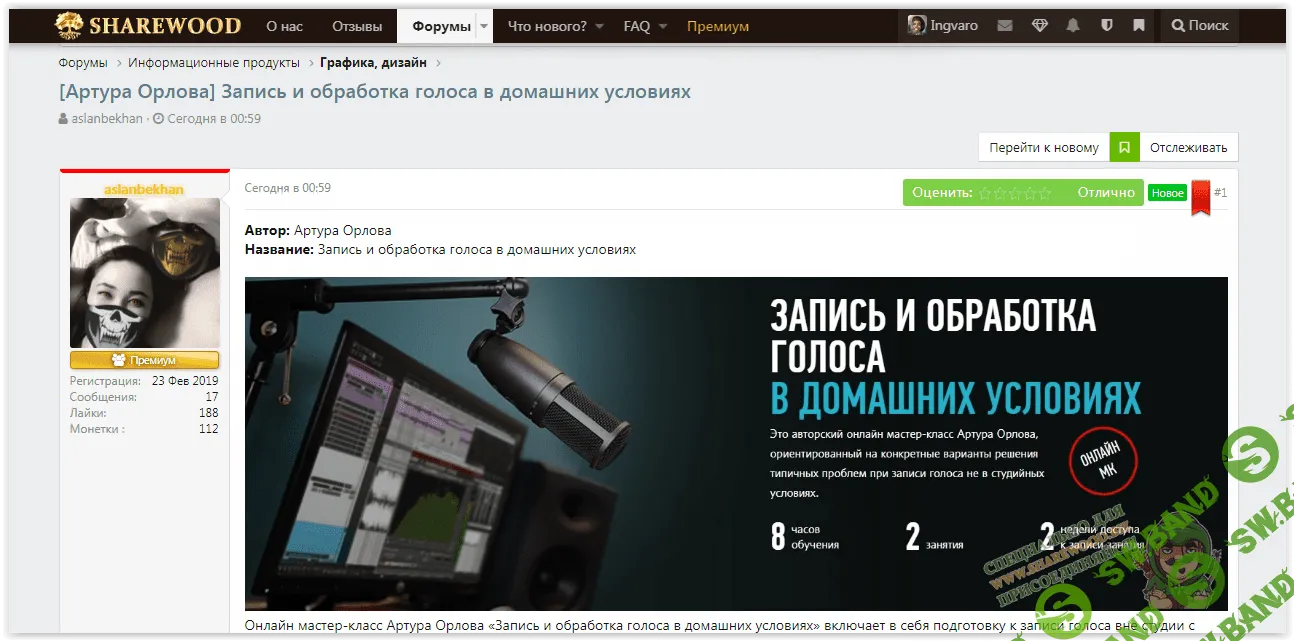This screenshot has width=1294, height=641.
Task: Click the diamond premium icon
Action: pyautogui.click(x=1040, y=26)
